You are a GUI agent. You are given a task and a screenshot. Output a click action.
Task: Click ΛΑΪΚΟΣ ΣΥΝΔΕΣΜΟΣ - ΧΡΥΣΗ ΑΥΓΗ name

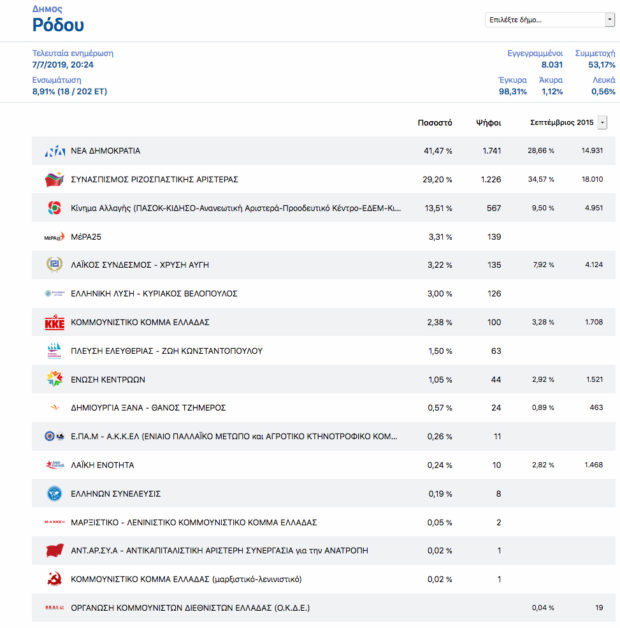pos(140,265)
